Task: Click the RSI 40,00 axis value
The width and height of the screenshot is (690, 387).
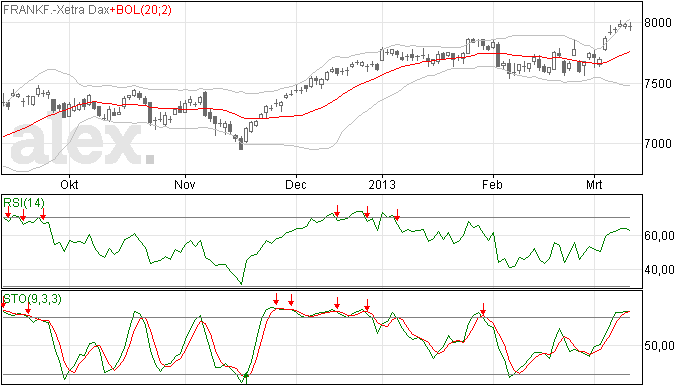Action: [659, 269]
